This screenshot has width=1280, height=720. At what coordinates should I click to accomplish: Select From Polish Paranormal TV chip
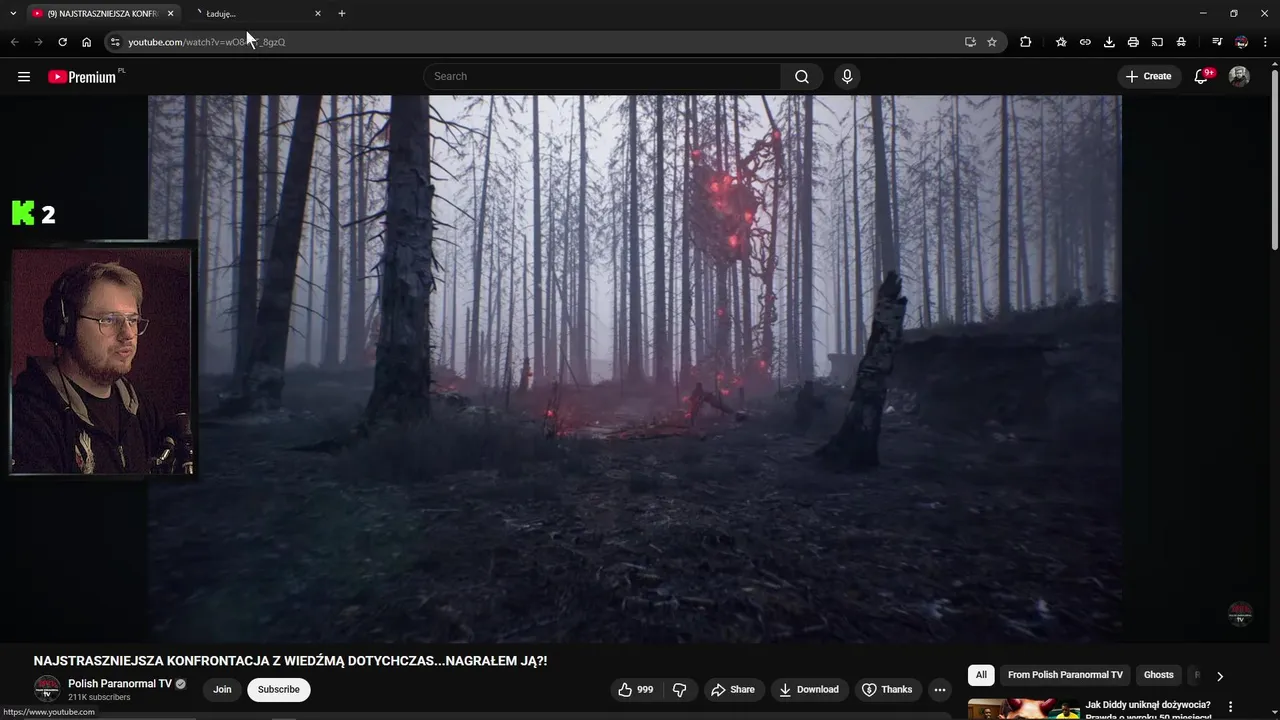[1065, 675]
